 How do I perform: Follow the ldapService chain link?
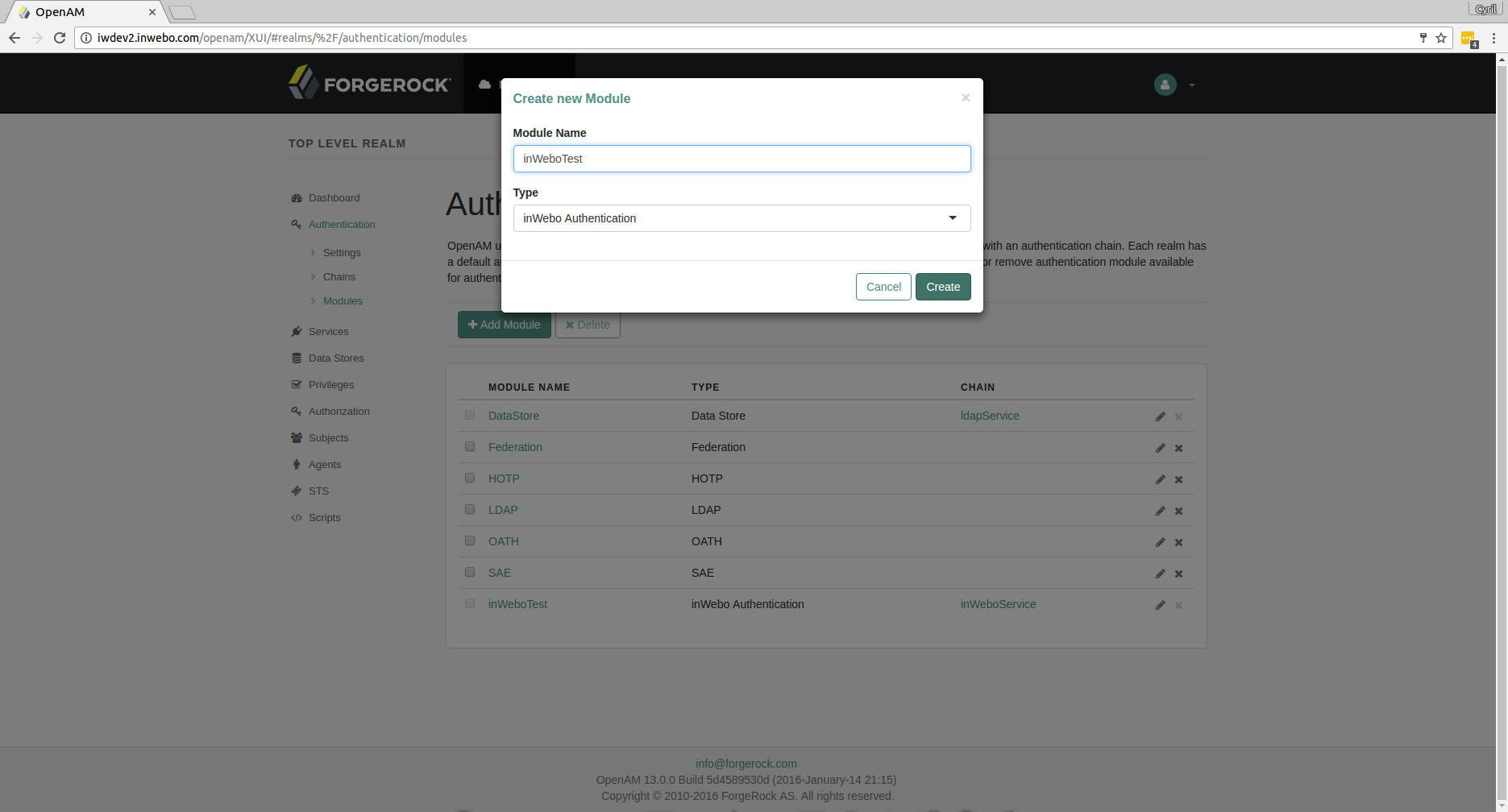[x=990, y=416]
